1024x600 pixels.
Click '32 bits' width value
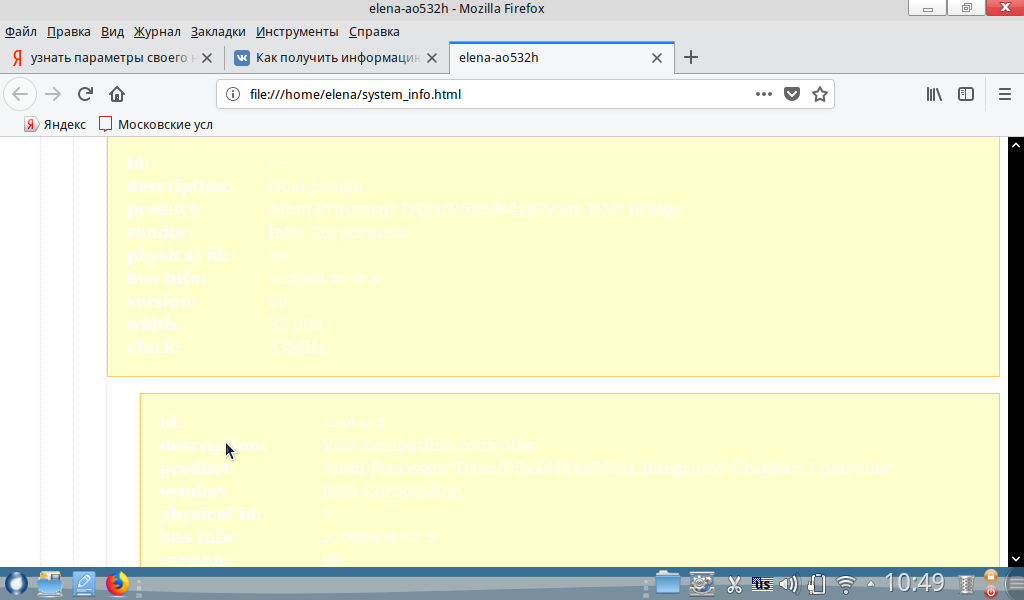point(295,324)
